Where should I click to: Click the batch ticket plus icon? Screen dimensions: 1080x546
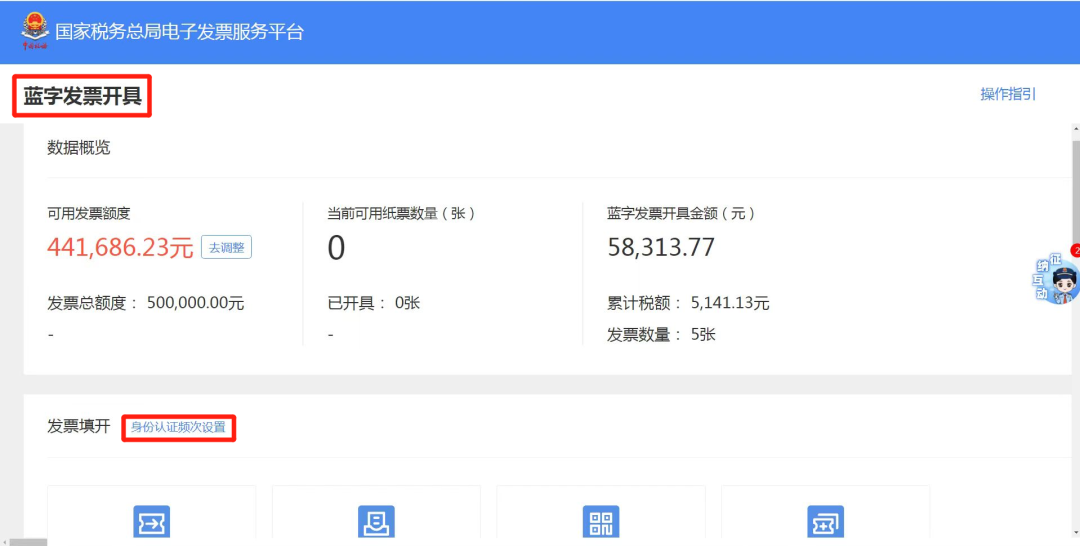click(x=825, y=521)
